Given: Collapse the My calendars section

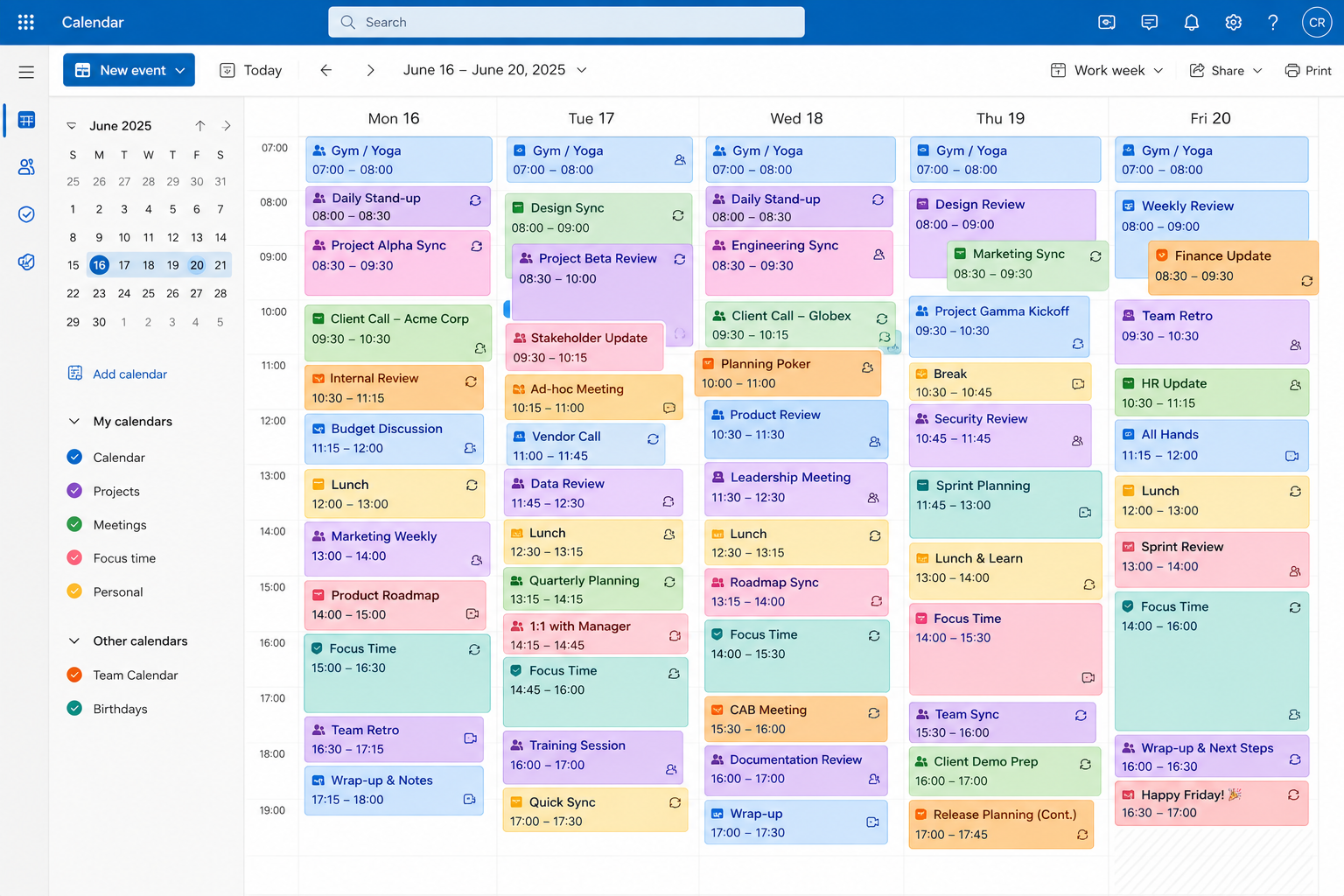Looking at the screenshot, I should [x=74, y=422].
